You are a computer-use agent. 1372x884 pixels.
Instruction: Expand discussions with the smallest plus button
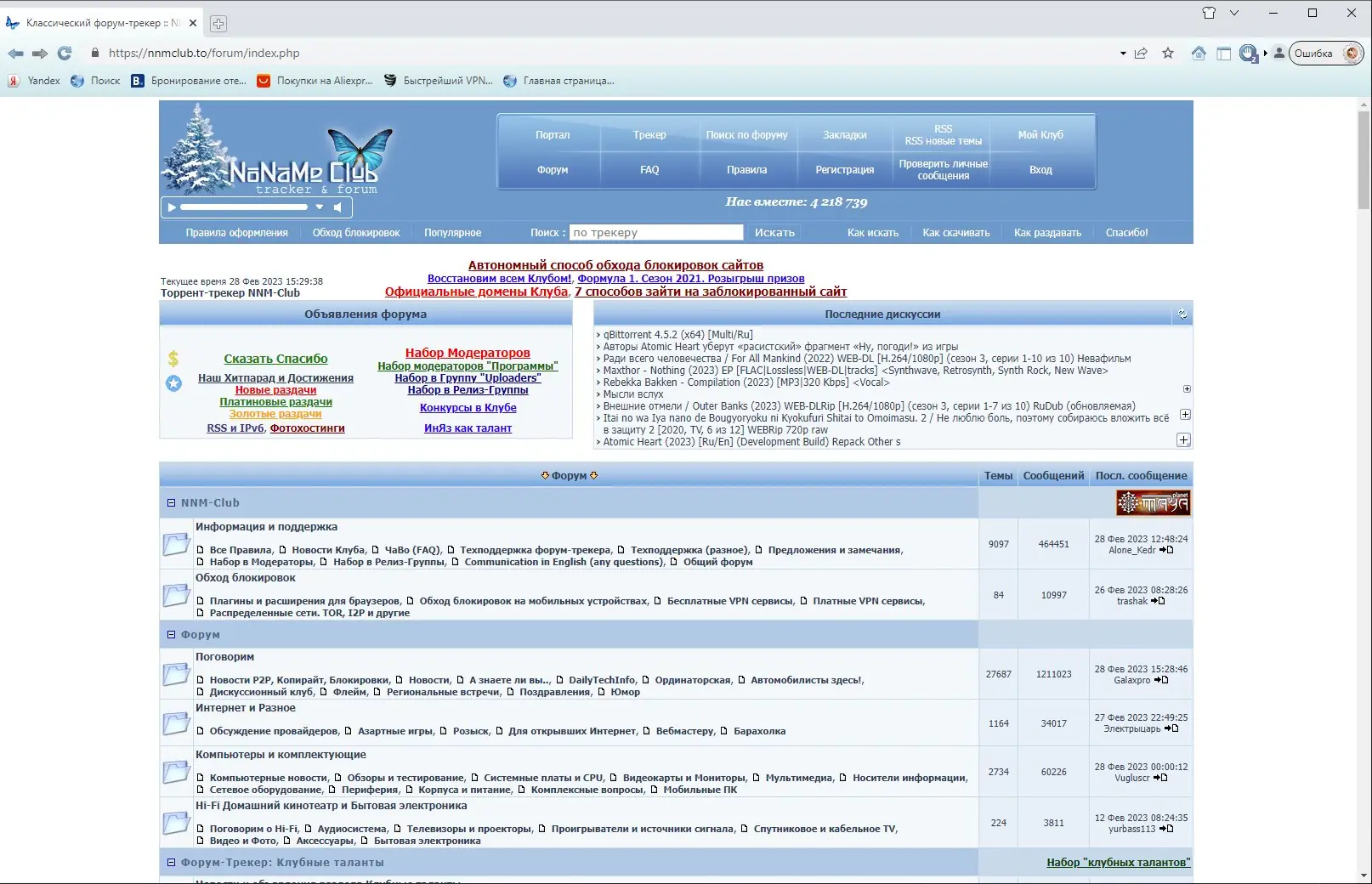(1187, 388)
